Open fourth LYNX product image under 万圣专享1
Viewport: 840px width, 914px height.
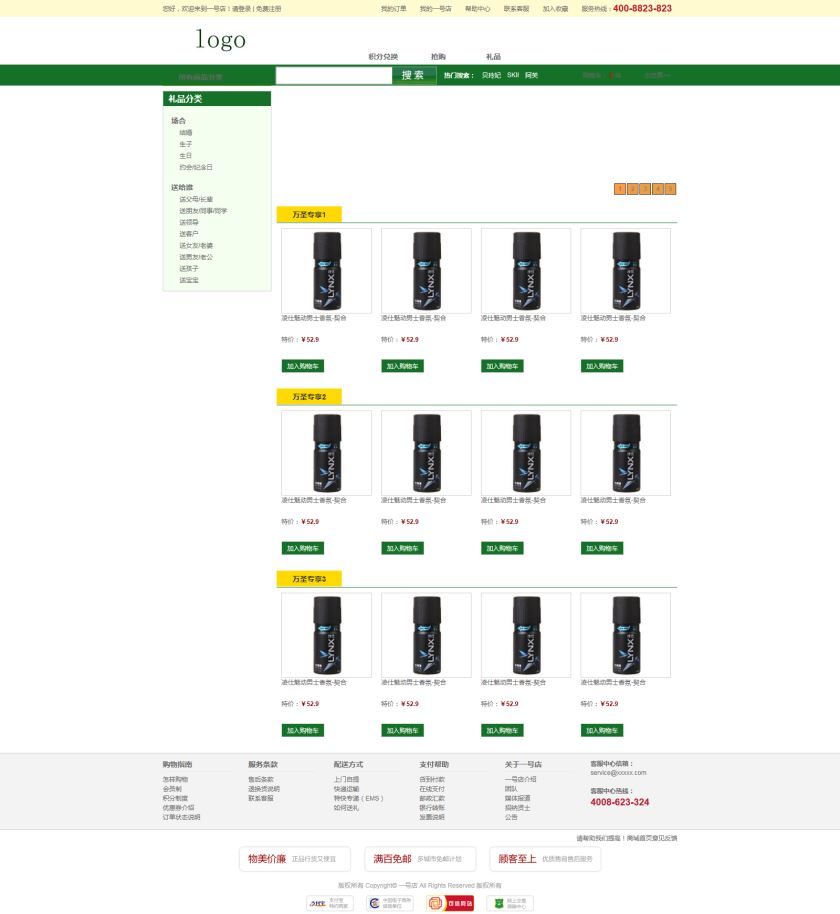point(625,271)
